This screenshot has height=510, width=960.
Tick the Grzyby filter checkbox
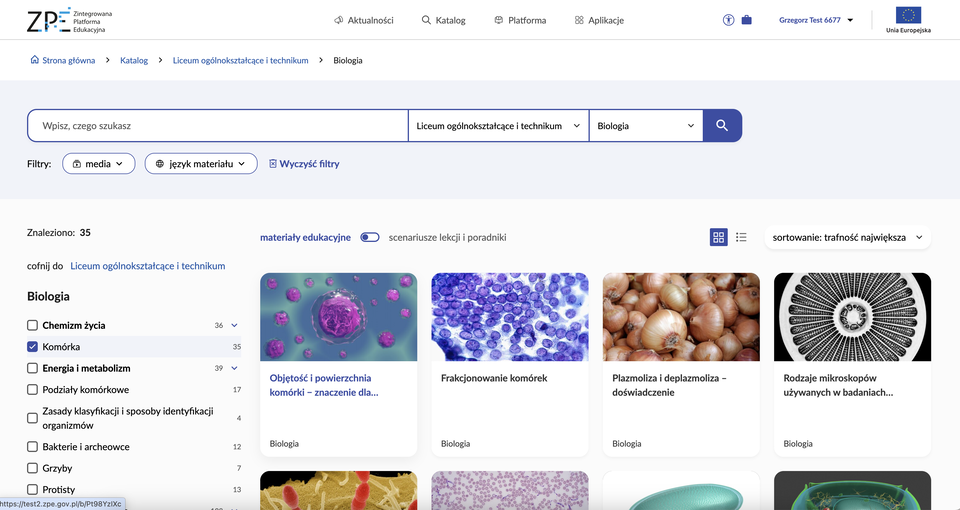click(x=33, y=468)
